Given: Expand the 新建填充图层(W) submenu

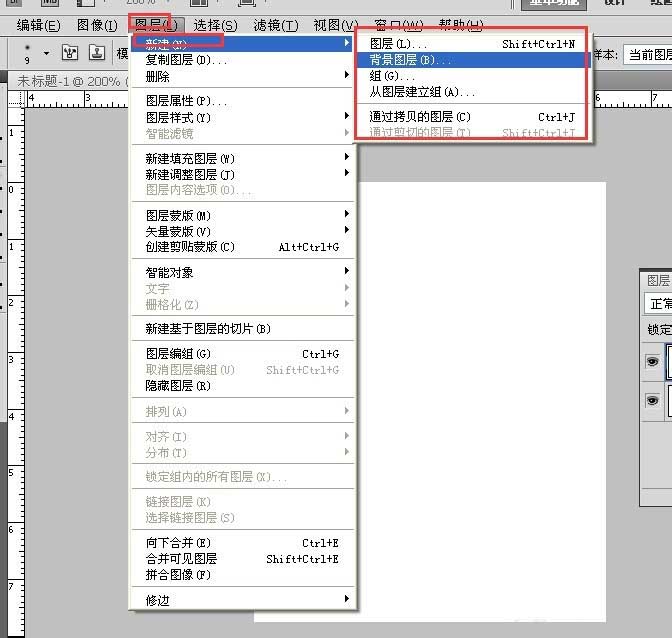Looking at the screenshot, I should 242,159.
